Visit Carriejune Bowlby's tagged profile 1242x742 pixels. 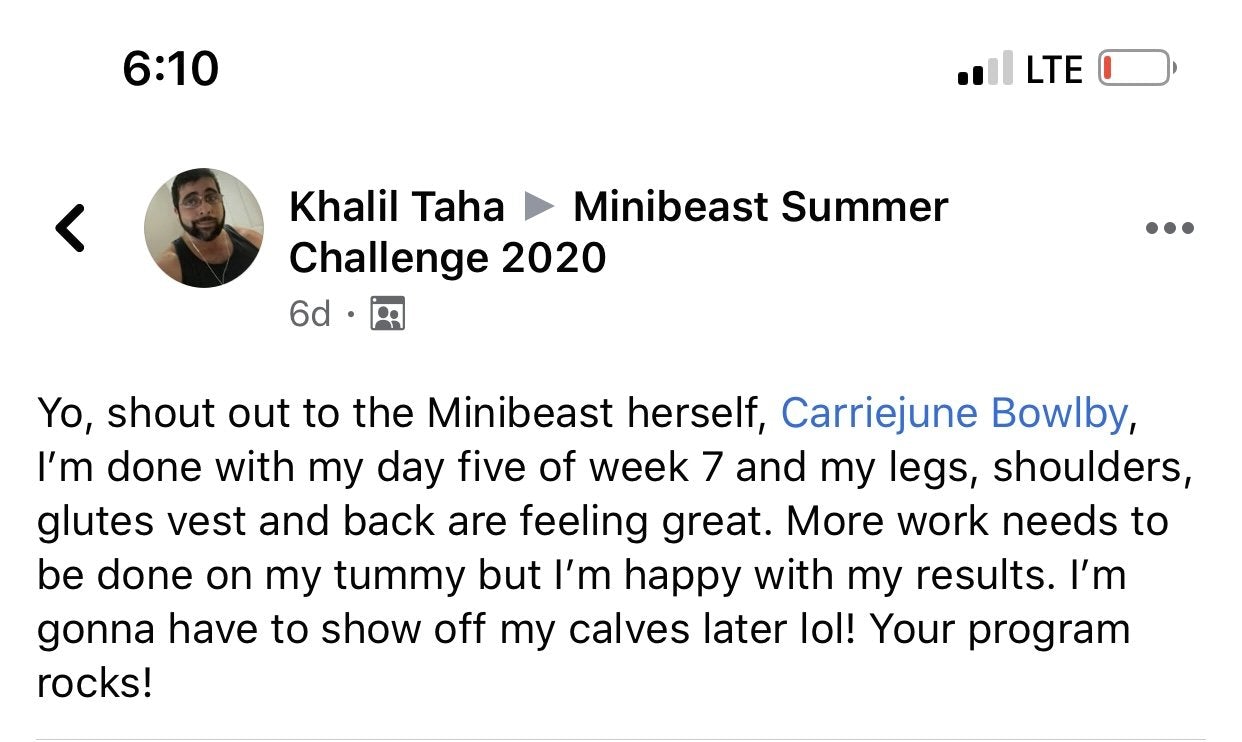953,414
